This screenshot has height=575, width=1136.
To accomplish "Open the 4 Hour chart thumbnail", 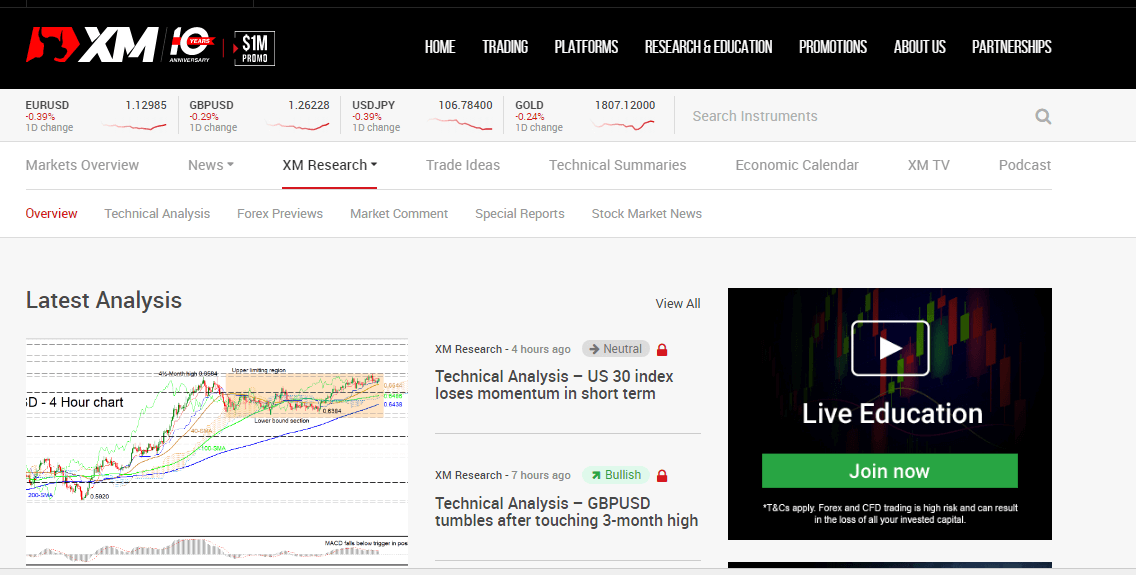I will [217, 452].
